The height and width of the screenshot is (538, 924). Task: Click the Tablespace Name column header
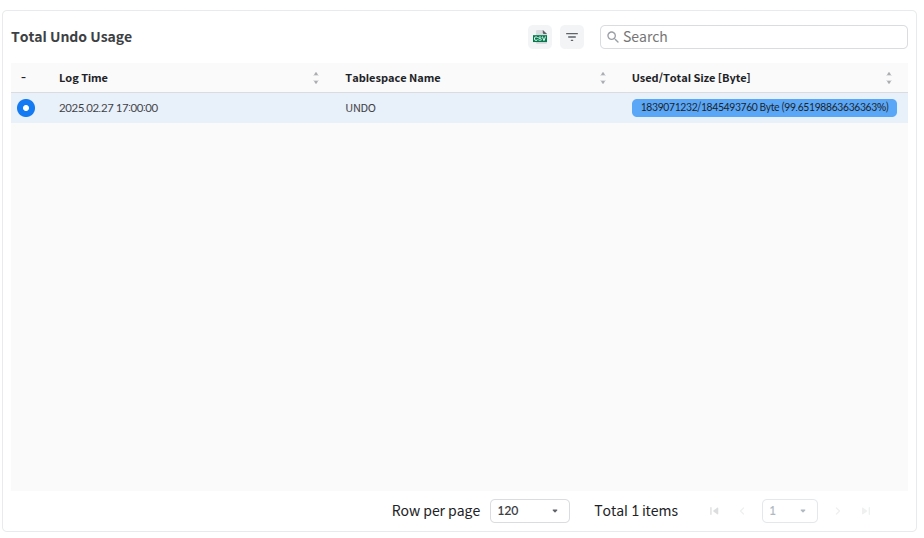click(393, 78)
